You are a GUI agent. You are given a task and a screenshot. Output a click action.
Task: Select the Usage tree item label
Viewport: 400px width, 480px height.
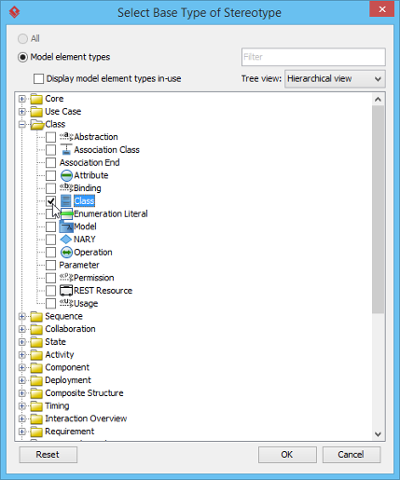pyautogui.click(x=86, y=304)
